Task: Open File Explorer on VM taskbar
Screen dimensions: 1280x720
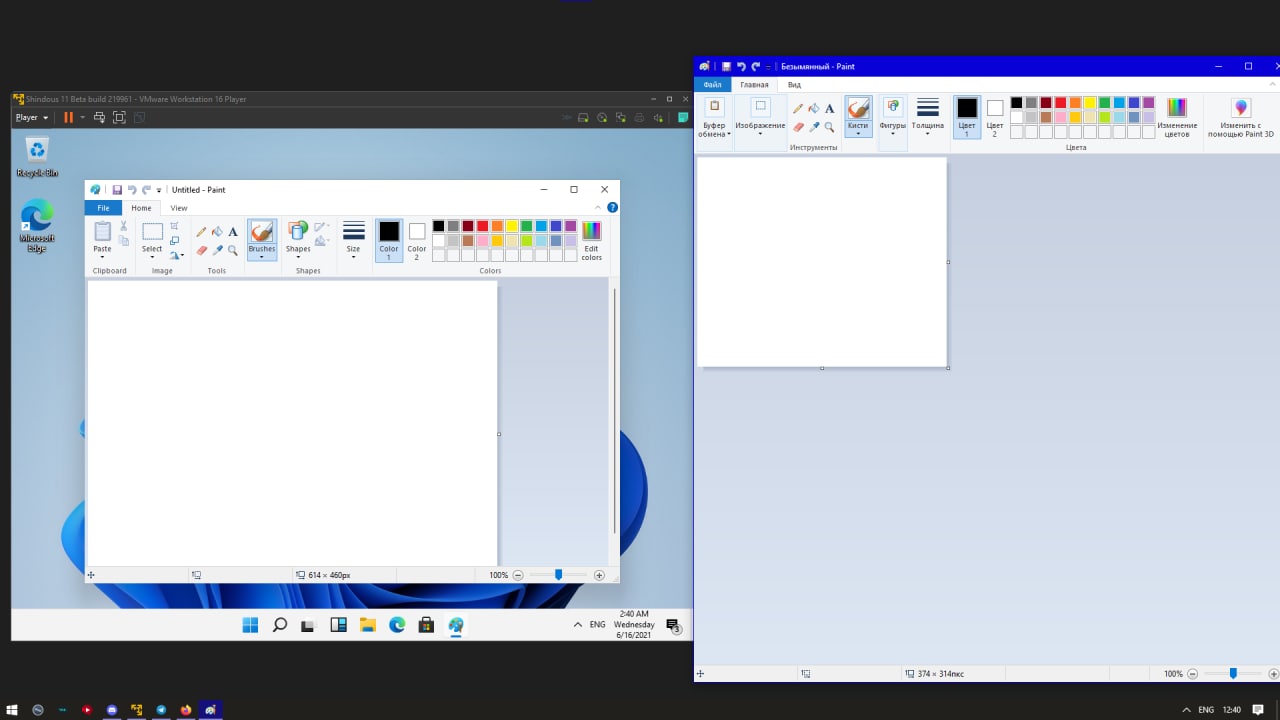Action: tap(367, 625)
